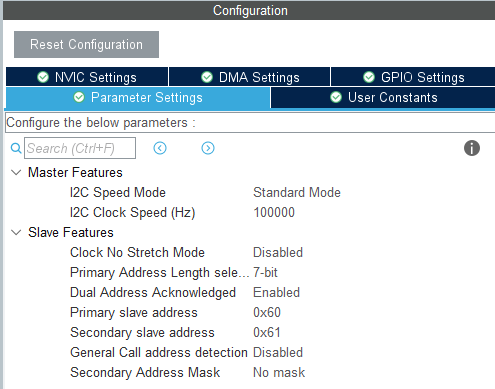Select the Primary slave address value 0x60

coord(267,312)
